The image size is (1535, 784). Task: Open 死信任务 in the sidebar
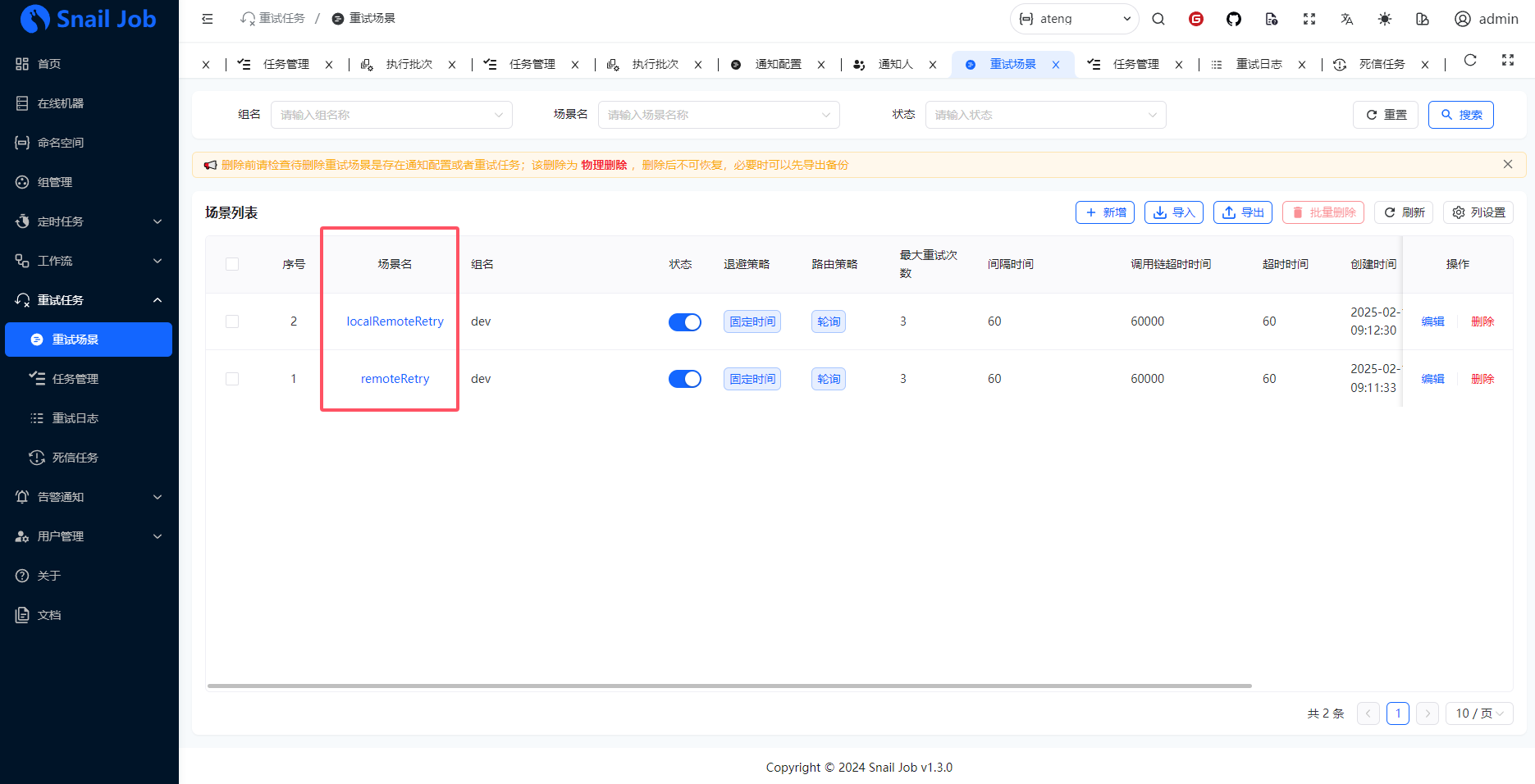(x=75, y=458)
